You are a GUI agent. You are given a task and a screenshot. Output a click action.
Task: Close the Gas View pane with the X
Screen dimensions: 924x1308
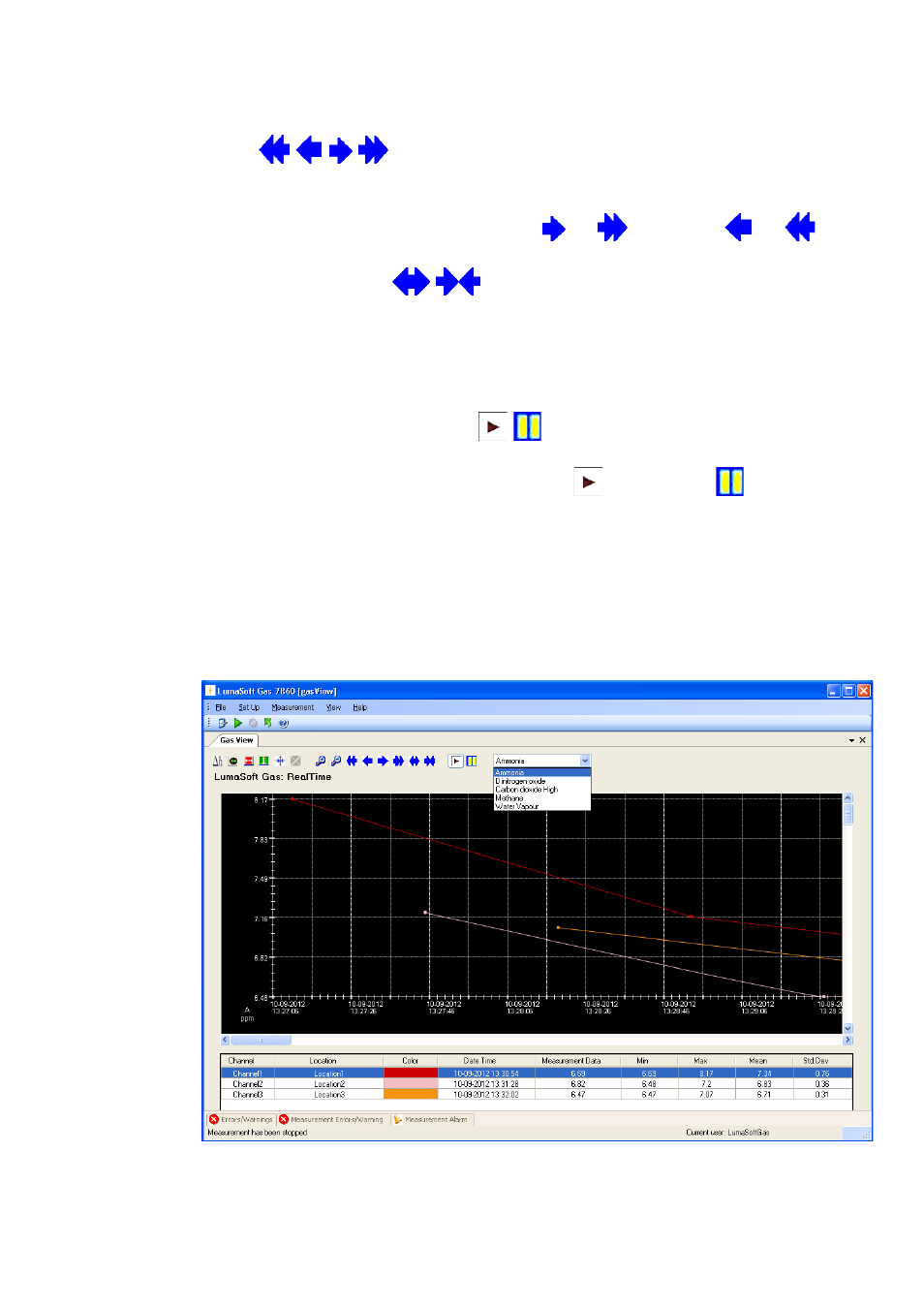(x=863, y=740)
